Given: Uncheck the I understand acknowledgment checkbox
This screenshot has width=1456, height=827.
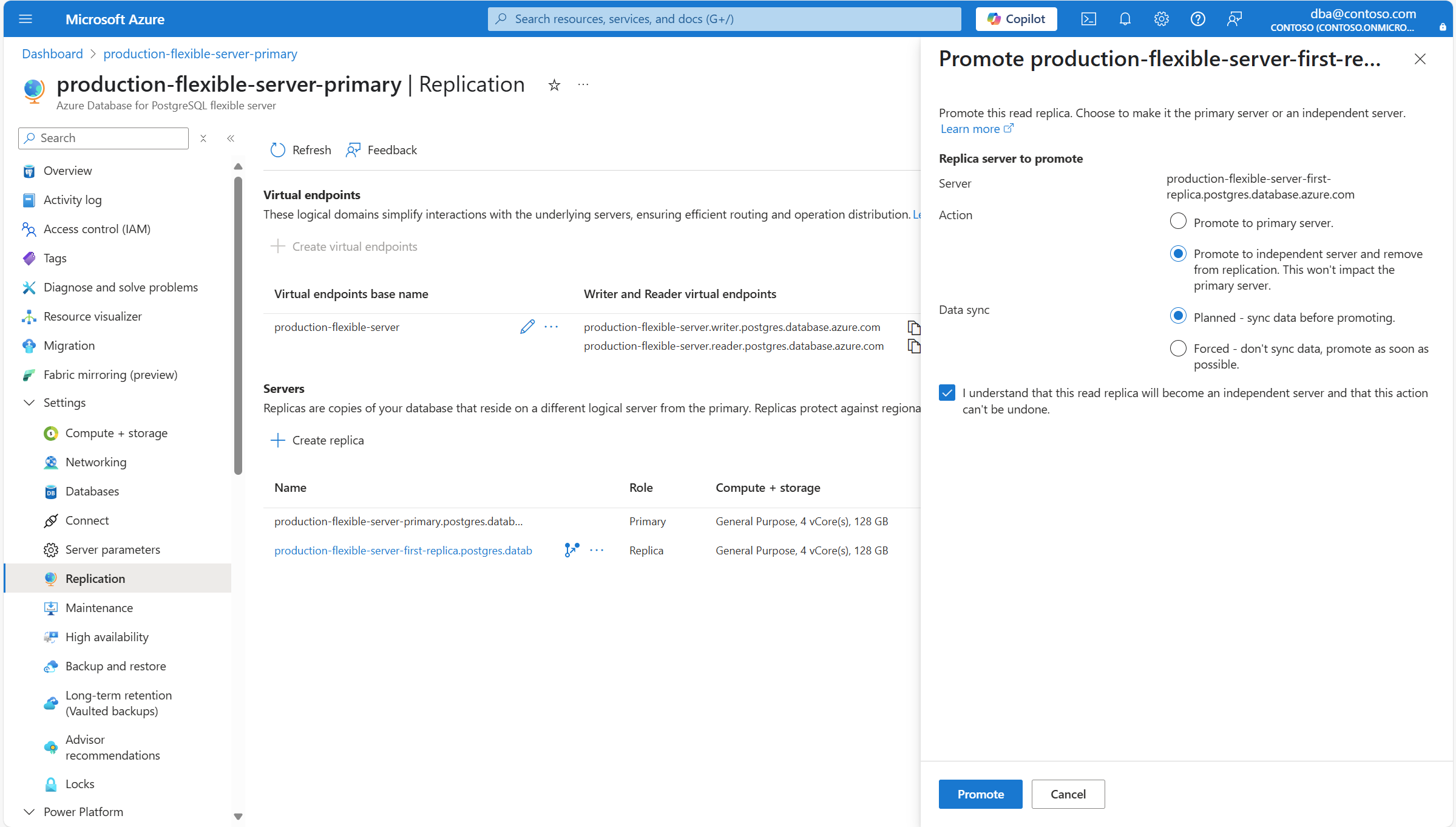Looking at the screenshot, I should coord(947,393).
